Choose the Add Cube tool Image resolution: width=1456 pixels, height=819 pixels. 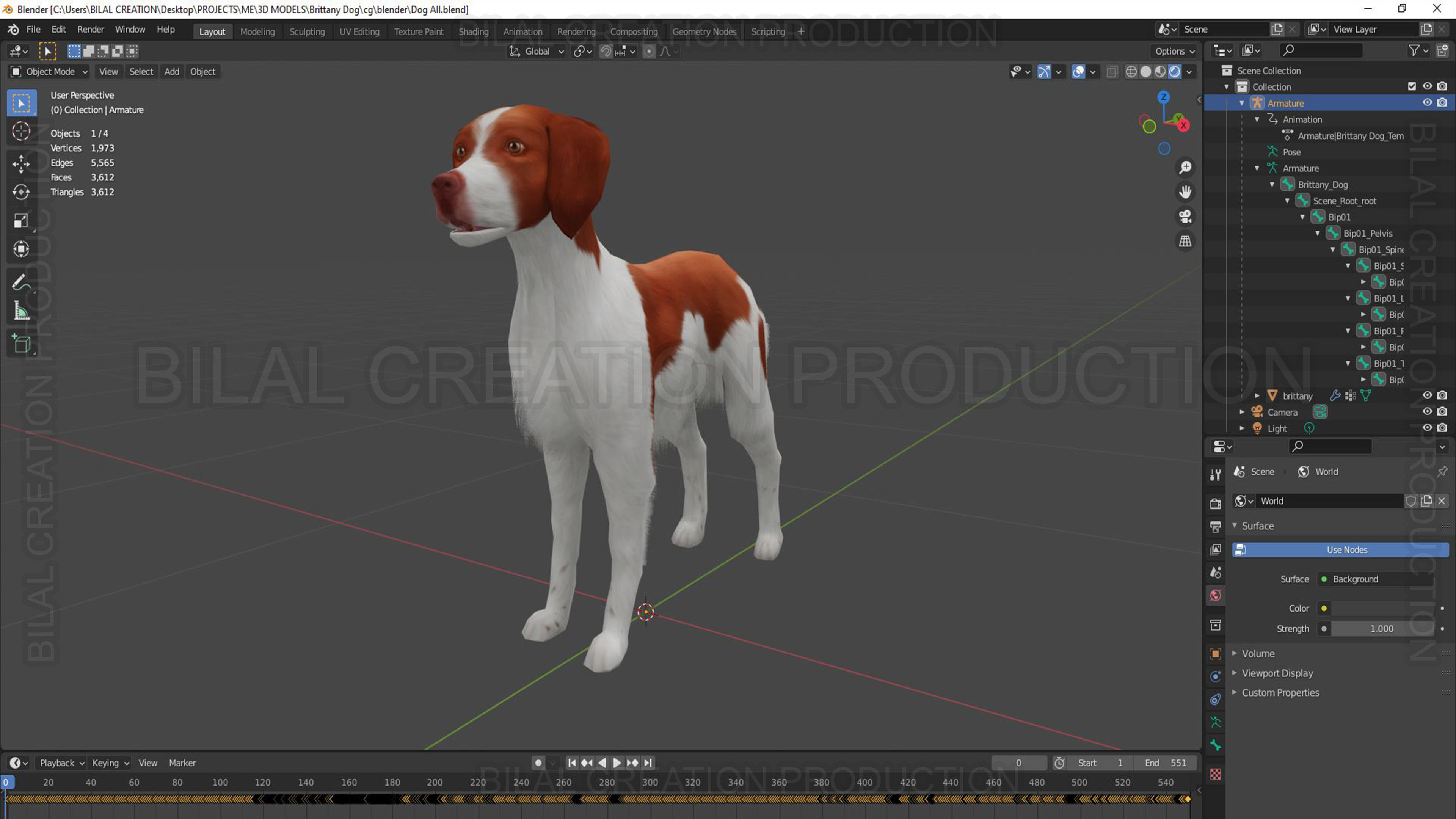click(22, 344)
